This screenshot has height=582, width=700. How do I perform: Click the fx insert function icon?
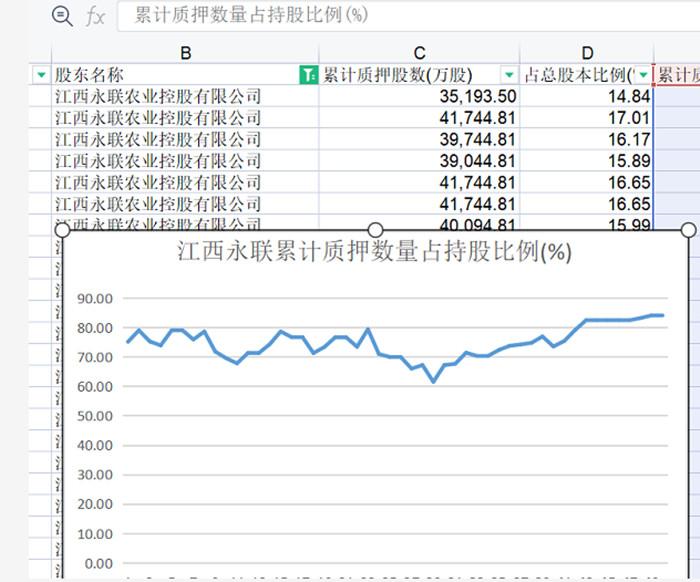[x=96, y=17]
